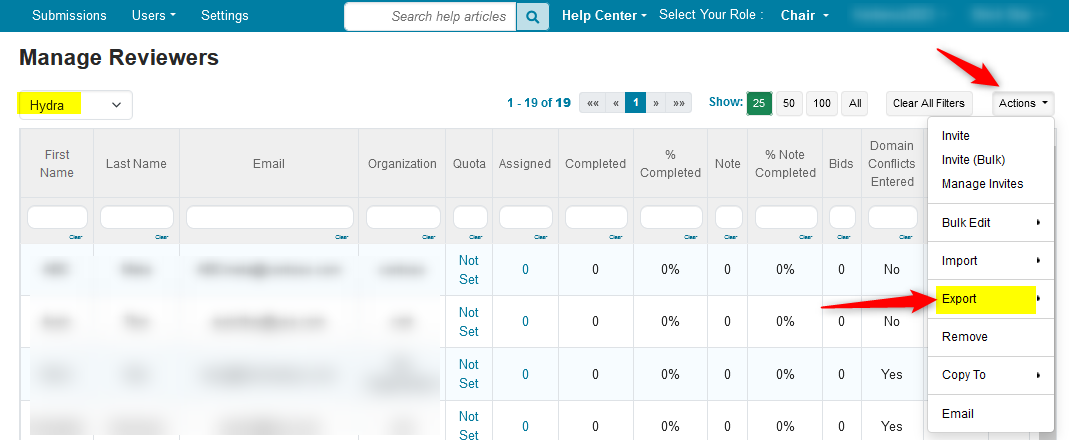
Task: Open the Actions dropdown button
Action: (x=1023, y=103)
